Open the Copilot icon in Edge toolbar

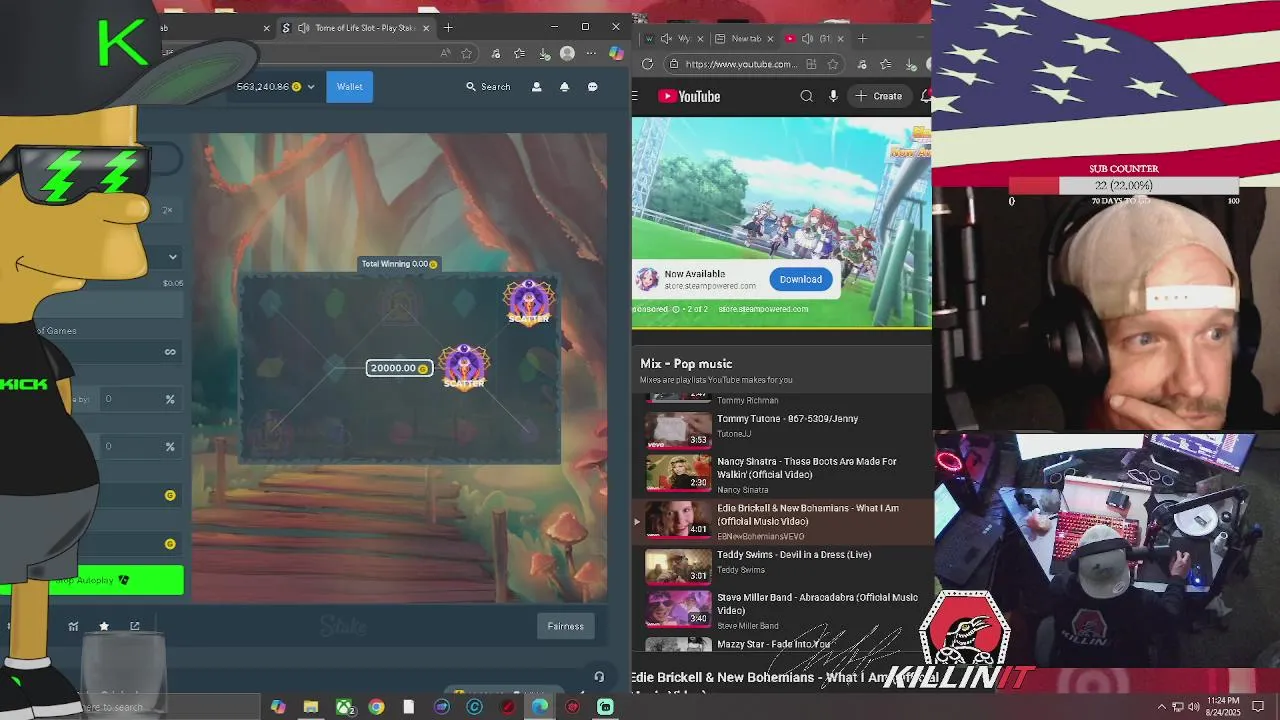coord(616,54)
